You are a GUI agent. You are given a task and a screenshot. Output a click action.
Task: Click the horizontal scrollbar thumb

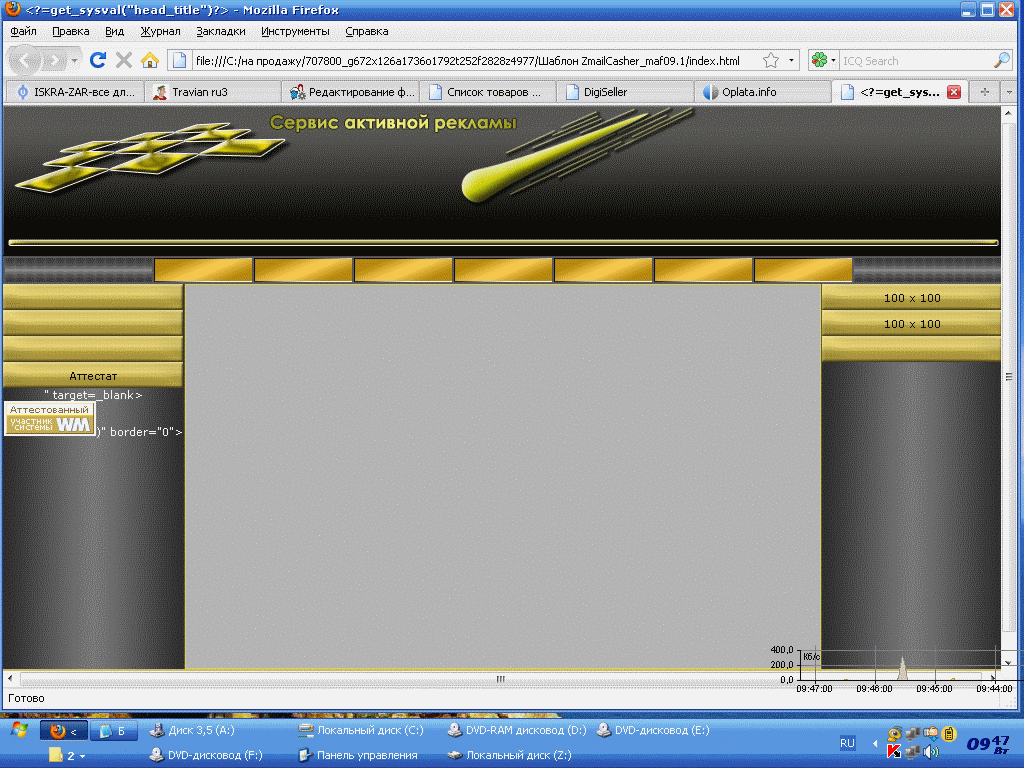coord(500,679)
